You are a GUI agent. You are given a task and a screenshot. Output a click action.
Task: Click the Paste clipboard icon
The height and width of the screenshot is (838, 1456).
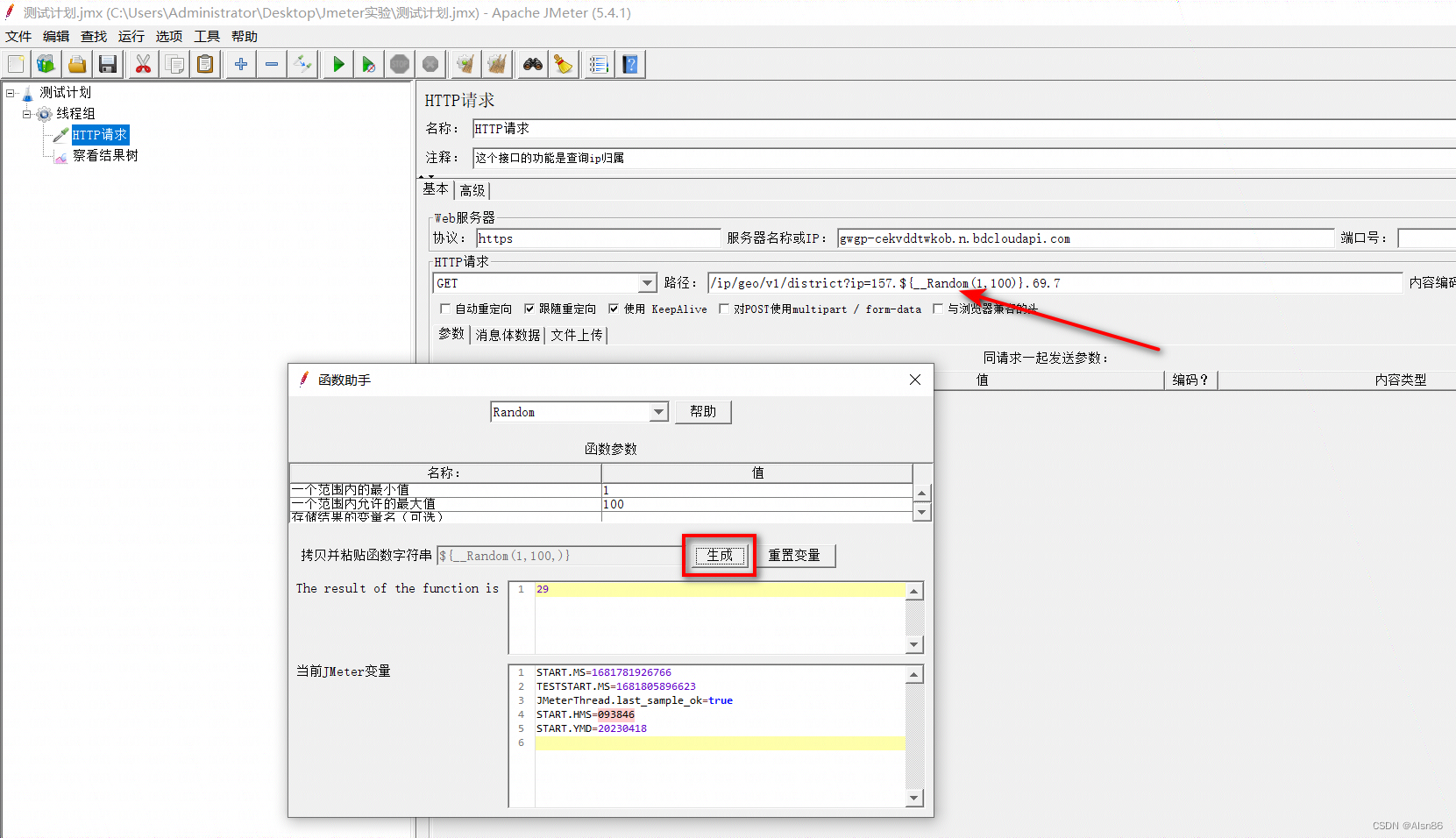pyautogui.click(x=205, y=64)
